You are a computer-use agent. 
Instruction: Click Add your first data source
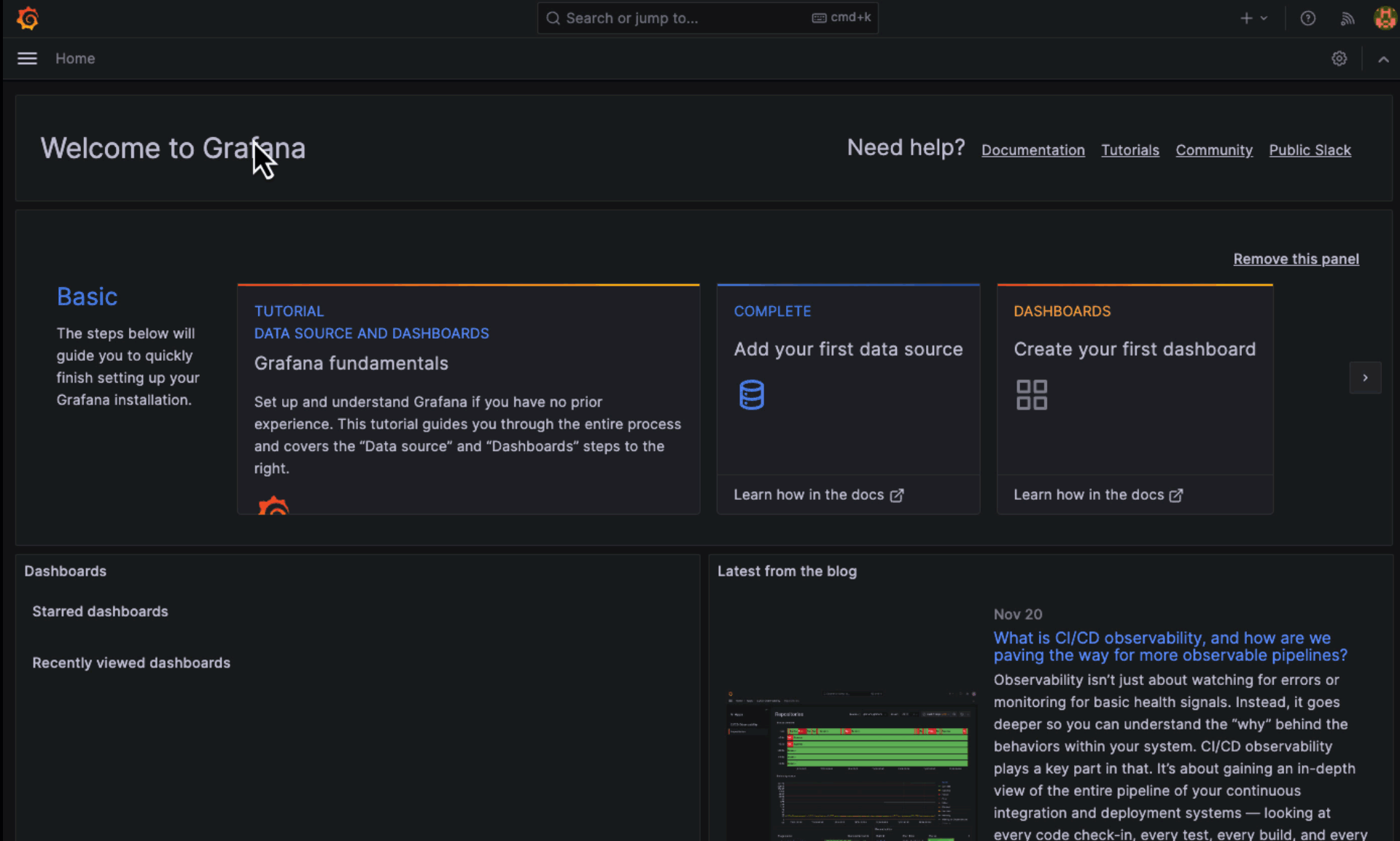848,349
